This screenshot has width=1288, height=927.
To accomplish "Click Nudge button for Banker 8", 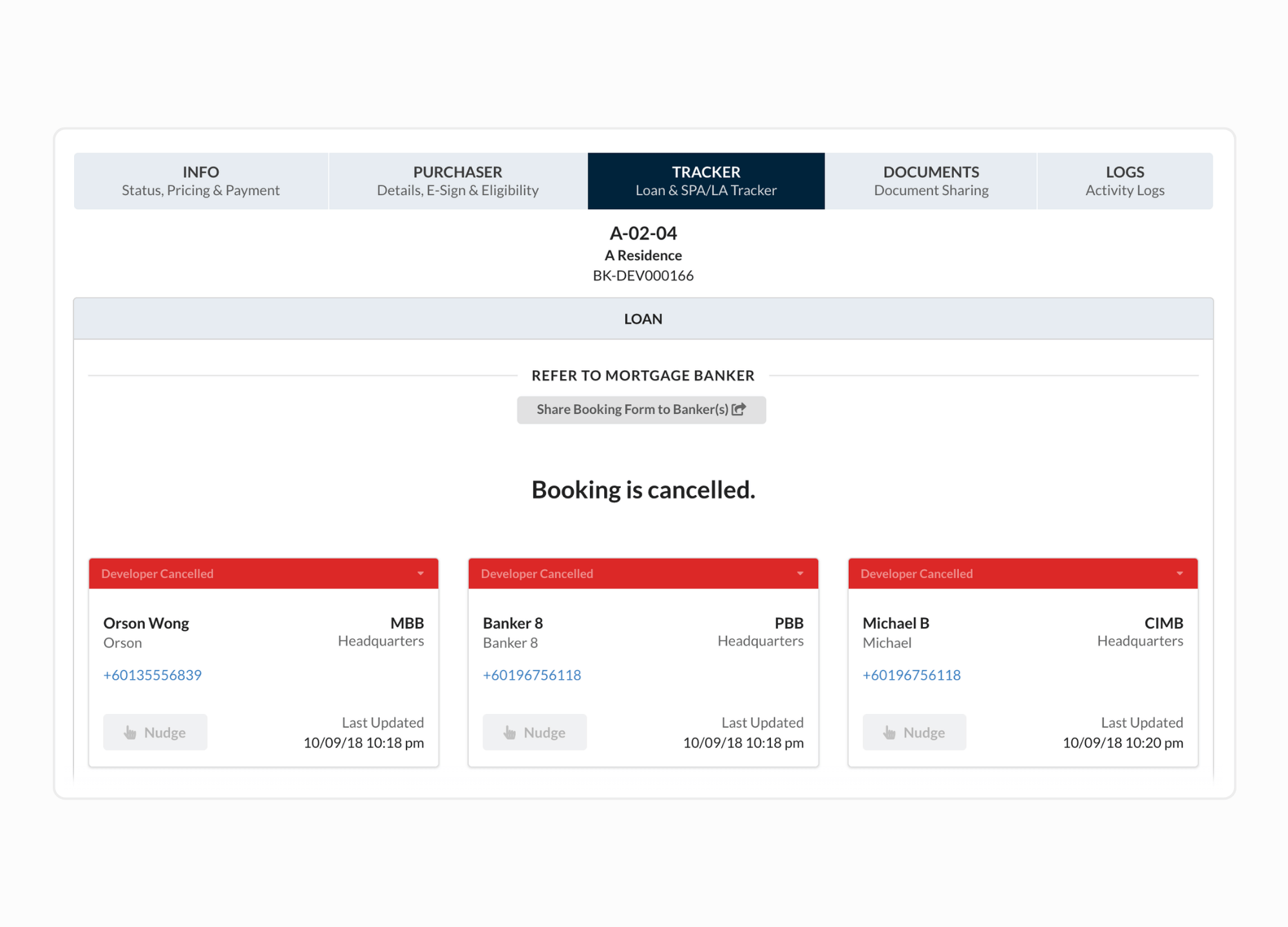I will pos(535,732).
